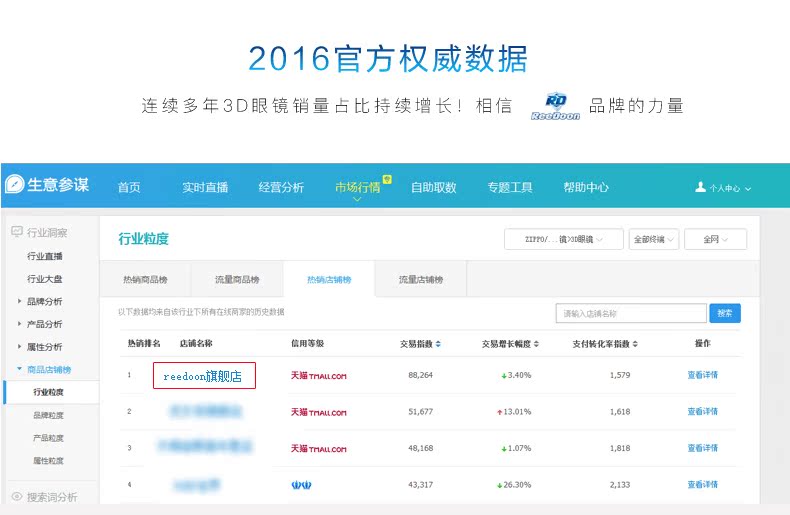The image size is (790, 515).
Task: Select 行业粒度 in the sidebar
Action: 48,392
